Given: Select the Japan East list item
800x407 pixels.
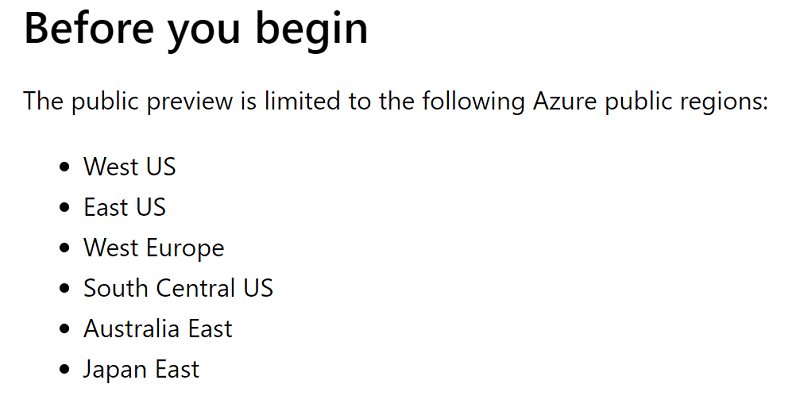Looking at the screenshot, I should [141, 369].
